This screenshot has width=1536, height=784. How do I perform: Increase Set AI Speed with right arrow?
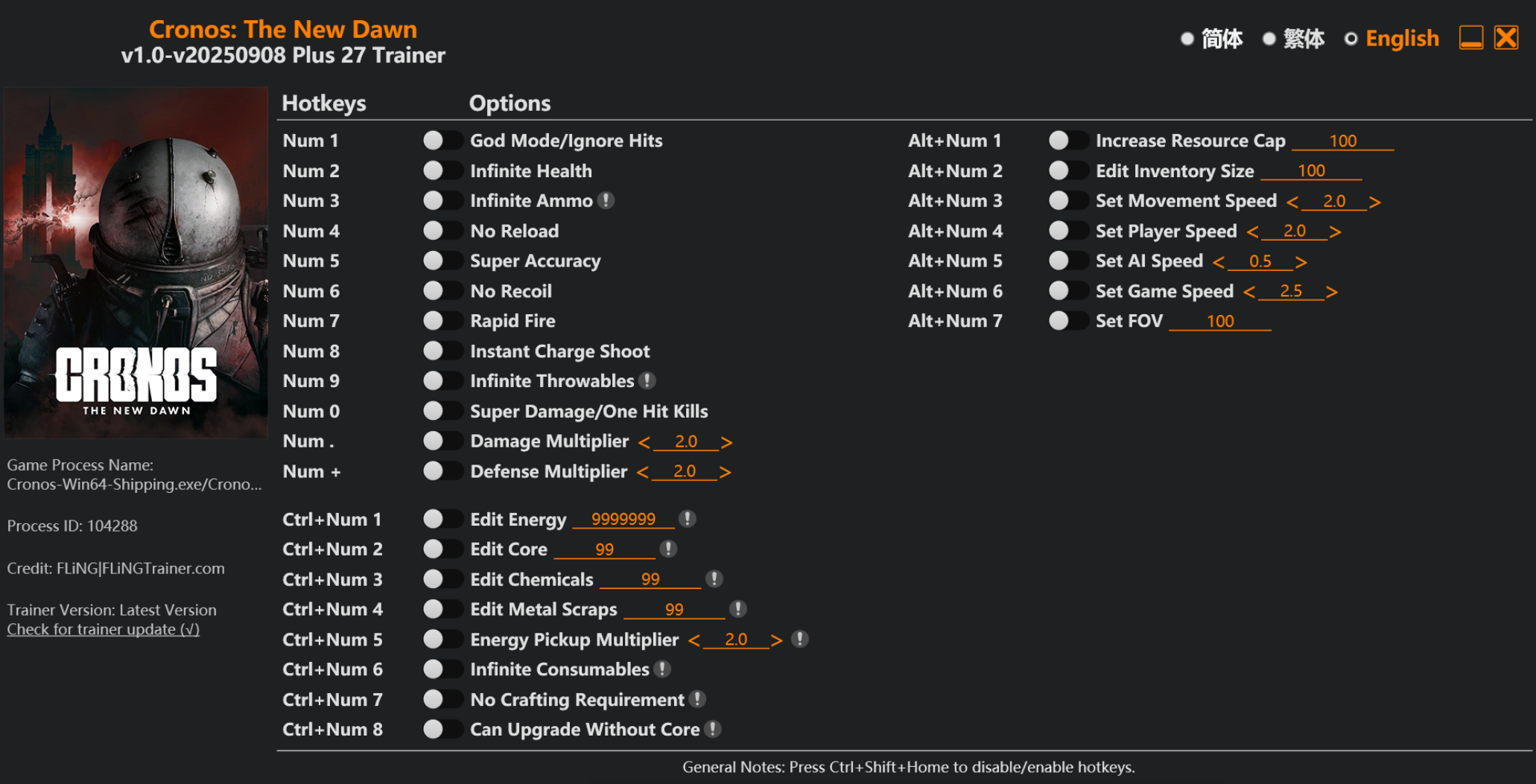[1301, 262]
